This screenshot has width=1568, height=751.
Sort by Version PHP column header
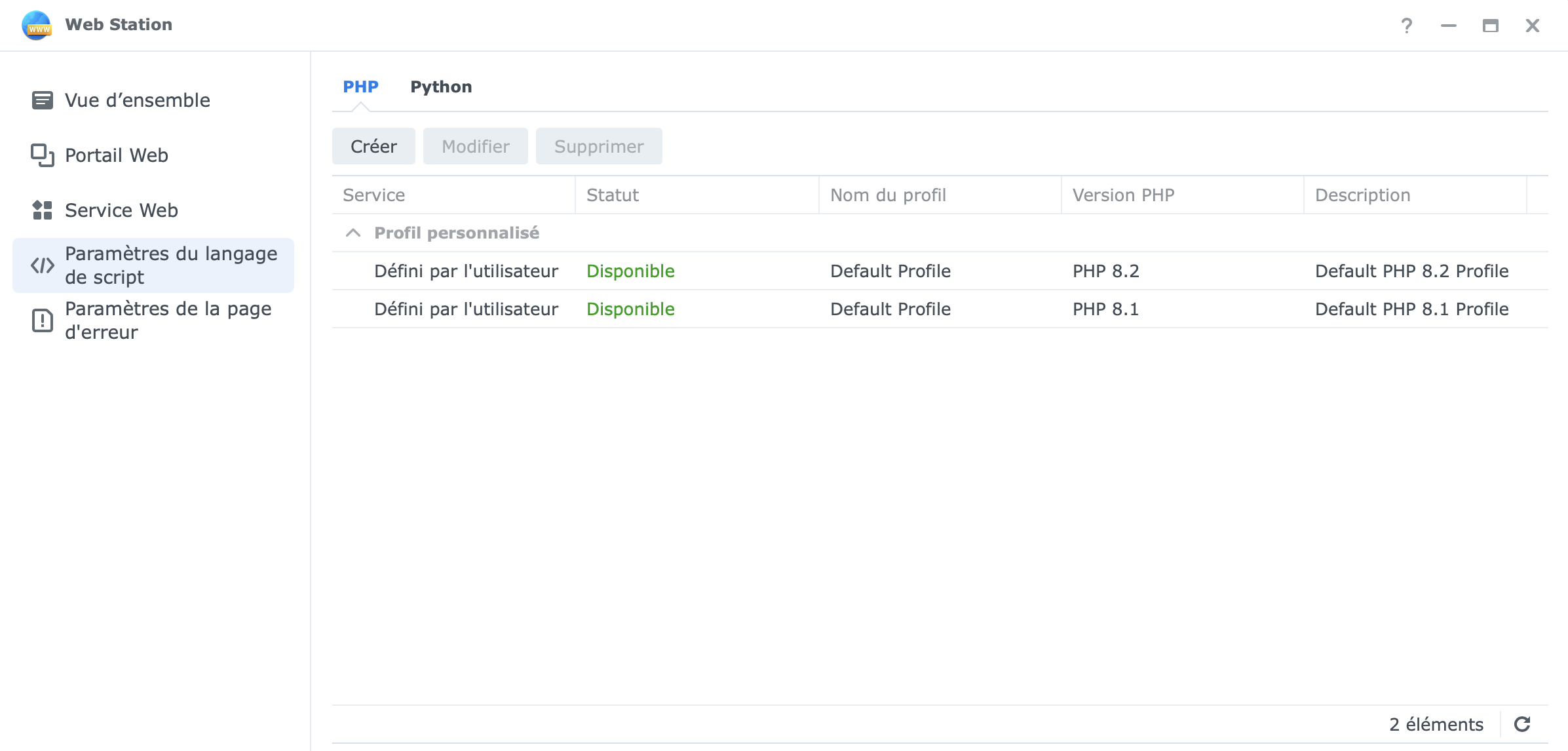1122,195
